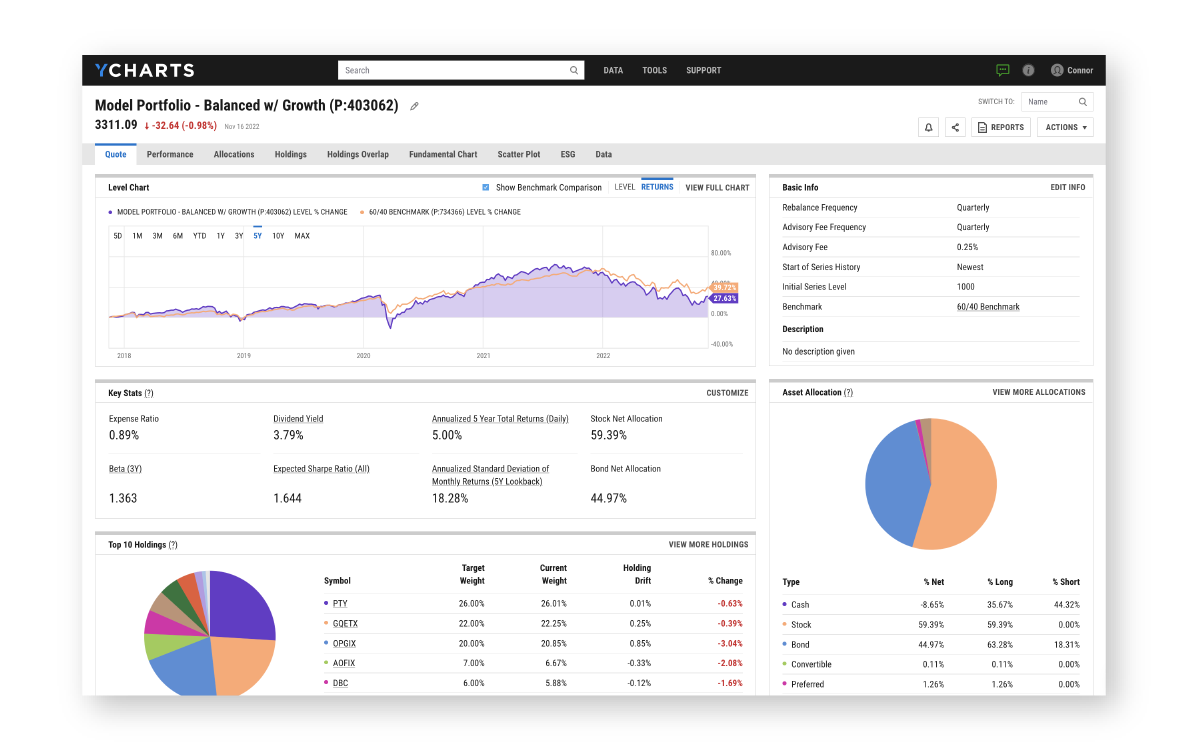Edit portfolio name with pencil icon
The image size is (1188, 751).
tap(414, 106)
